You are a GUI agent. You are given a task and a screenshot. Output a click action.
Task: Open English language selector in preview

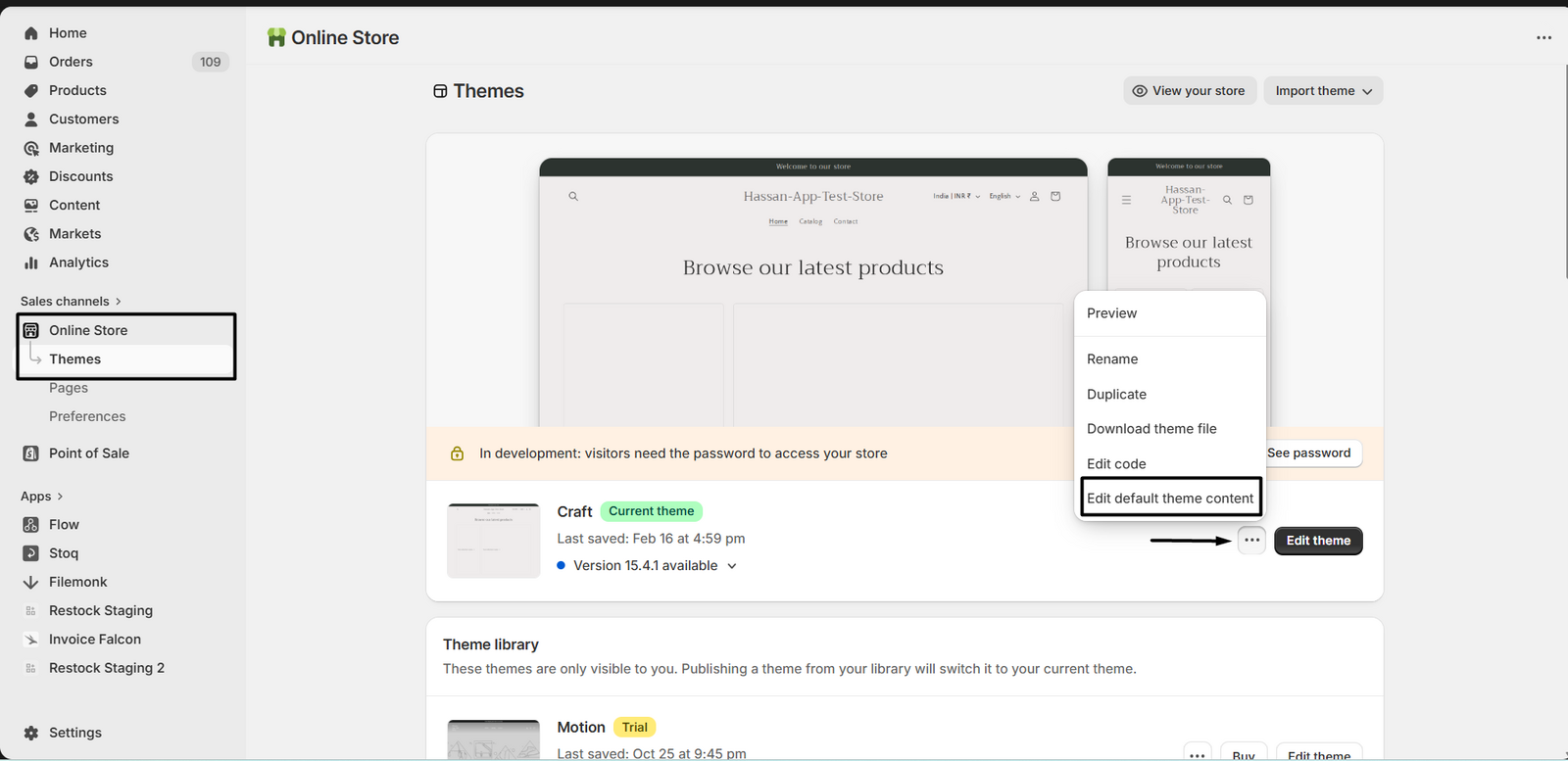pyautogui.click(x=1004, y=196)
